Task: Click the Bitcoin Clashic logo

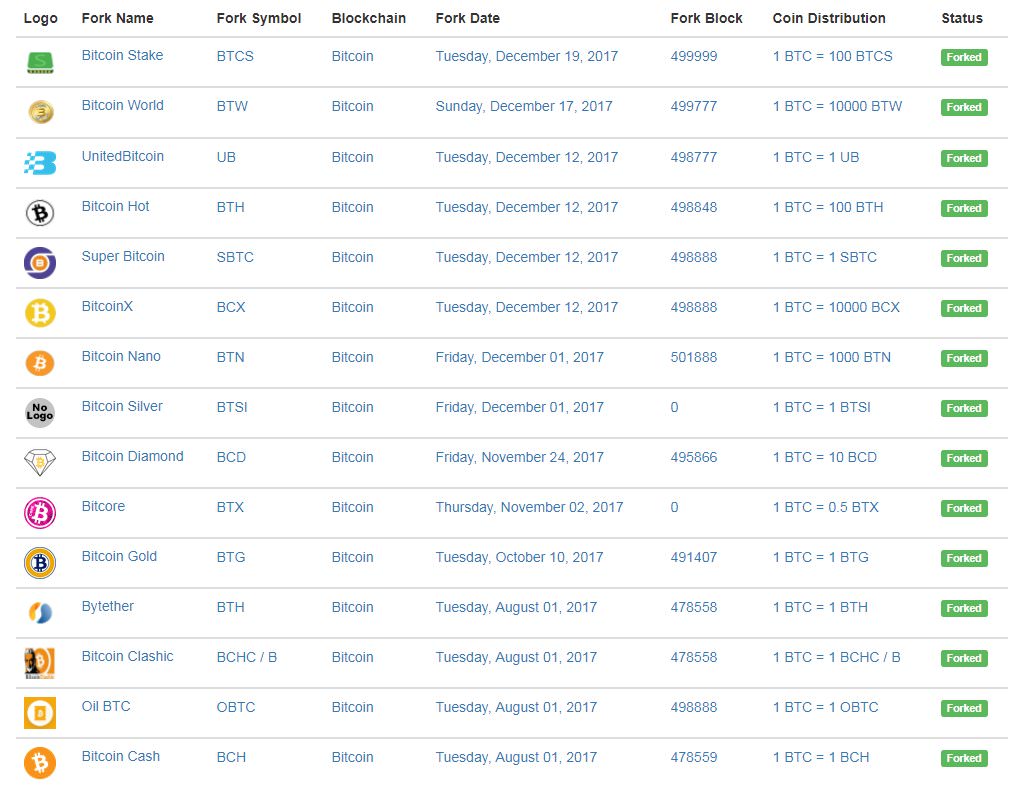Action: (40, 663)
